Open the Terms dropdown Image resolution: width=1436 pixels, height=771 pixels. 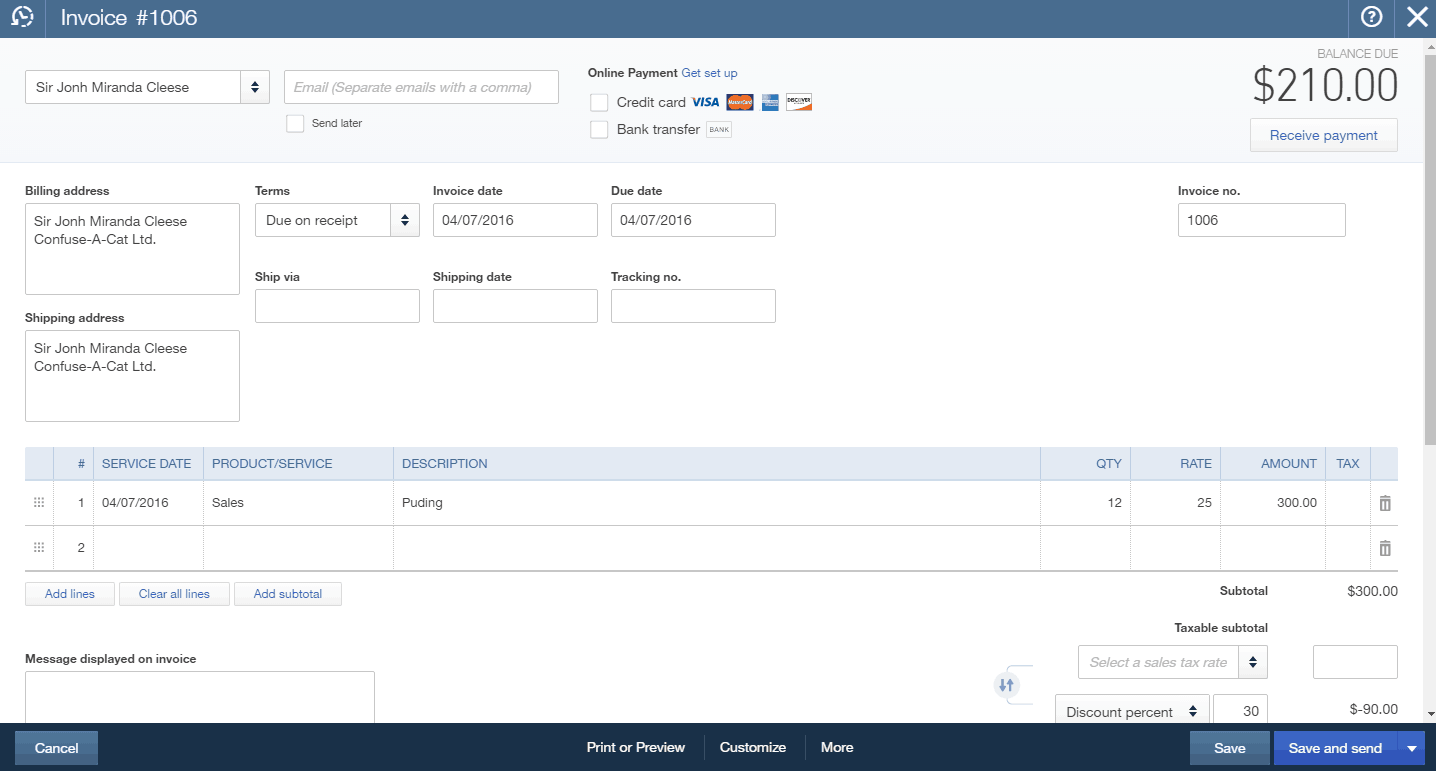click(336, 220)
